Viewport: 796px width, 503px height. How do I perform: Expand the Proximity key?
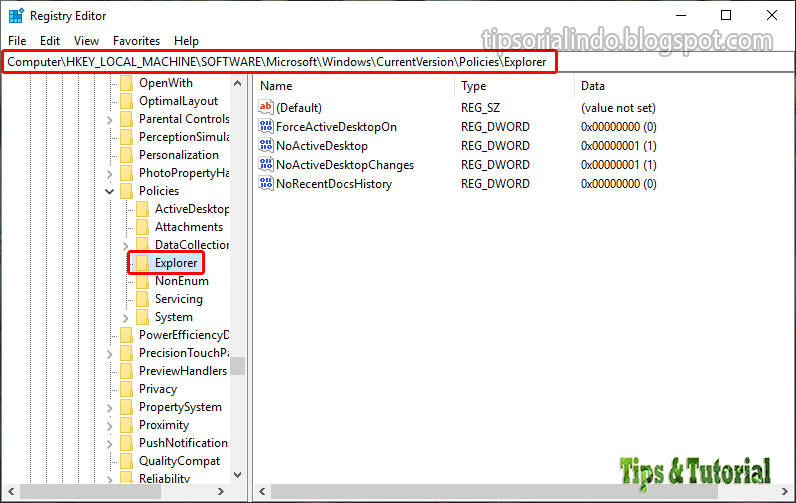coord(110,426)
